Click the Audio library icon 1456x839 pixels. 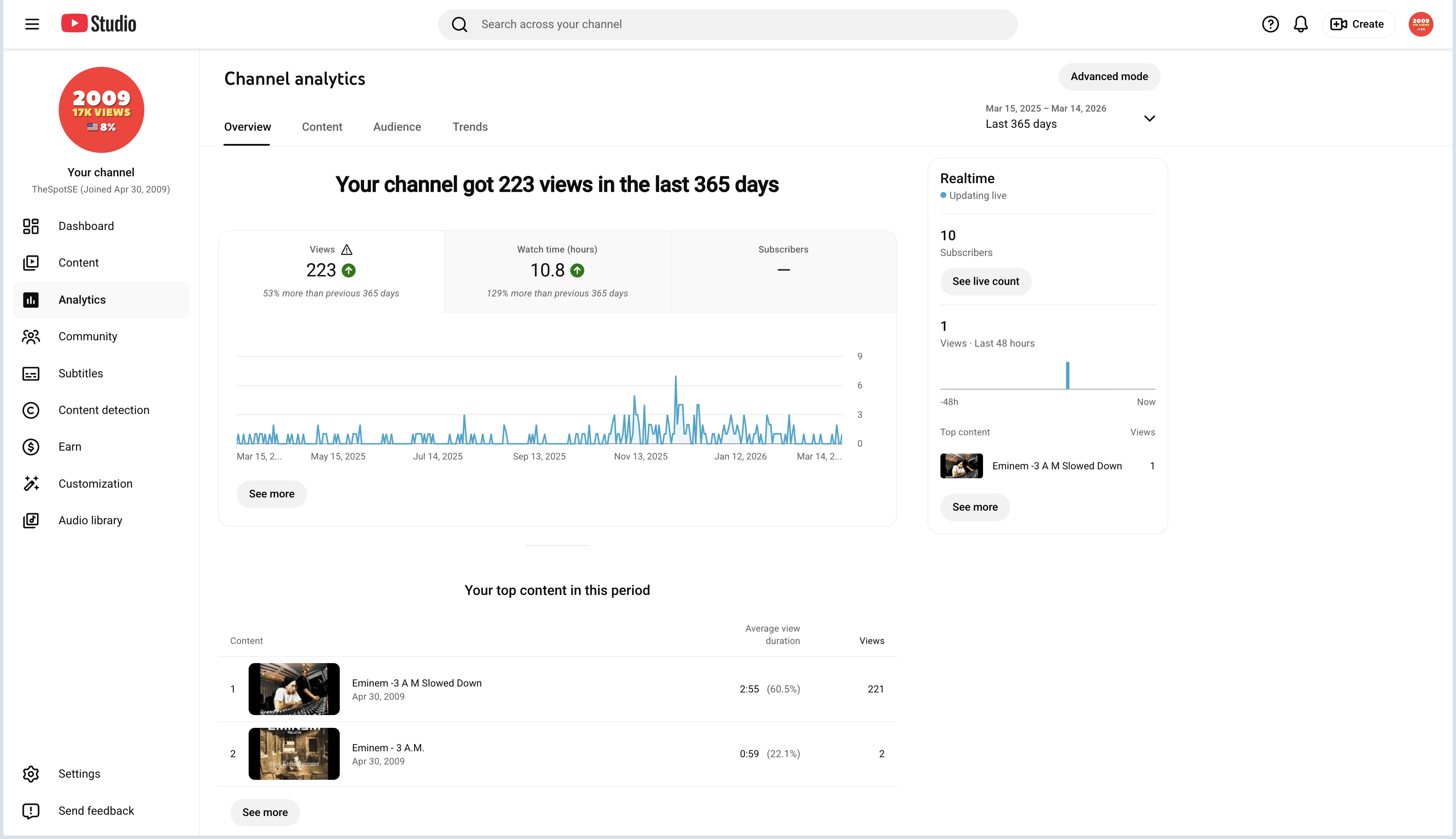(31, 520)
